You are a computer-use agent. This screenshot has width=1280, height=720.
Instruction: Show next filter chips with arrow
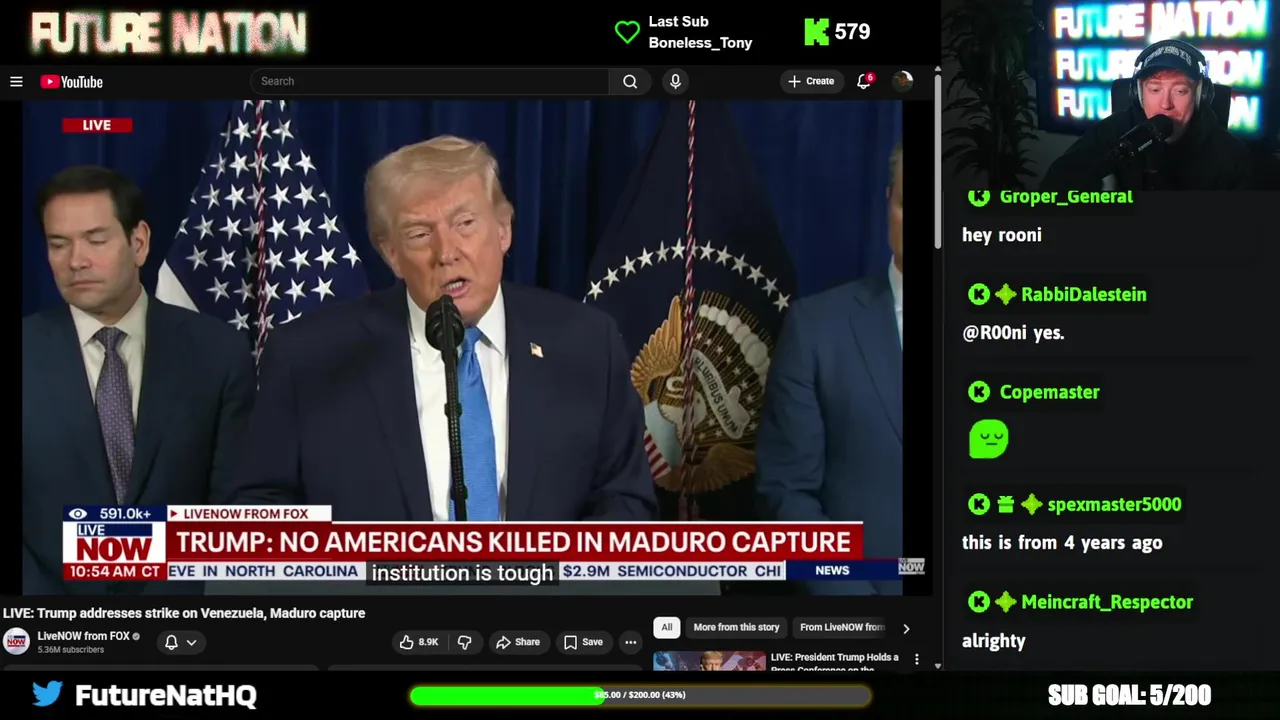pyautogui.click(x=906, y=628)
